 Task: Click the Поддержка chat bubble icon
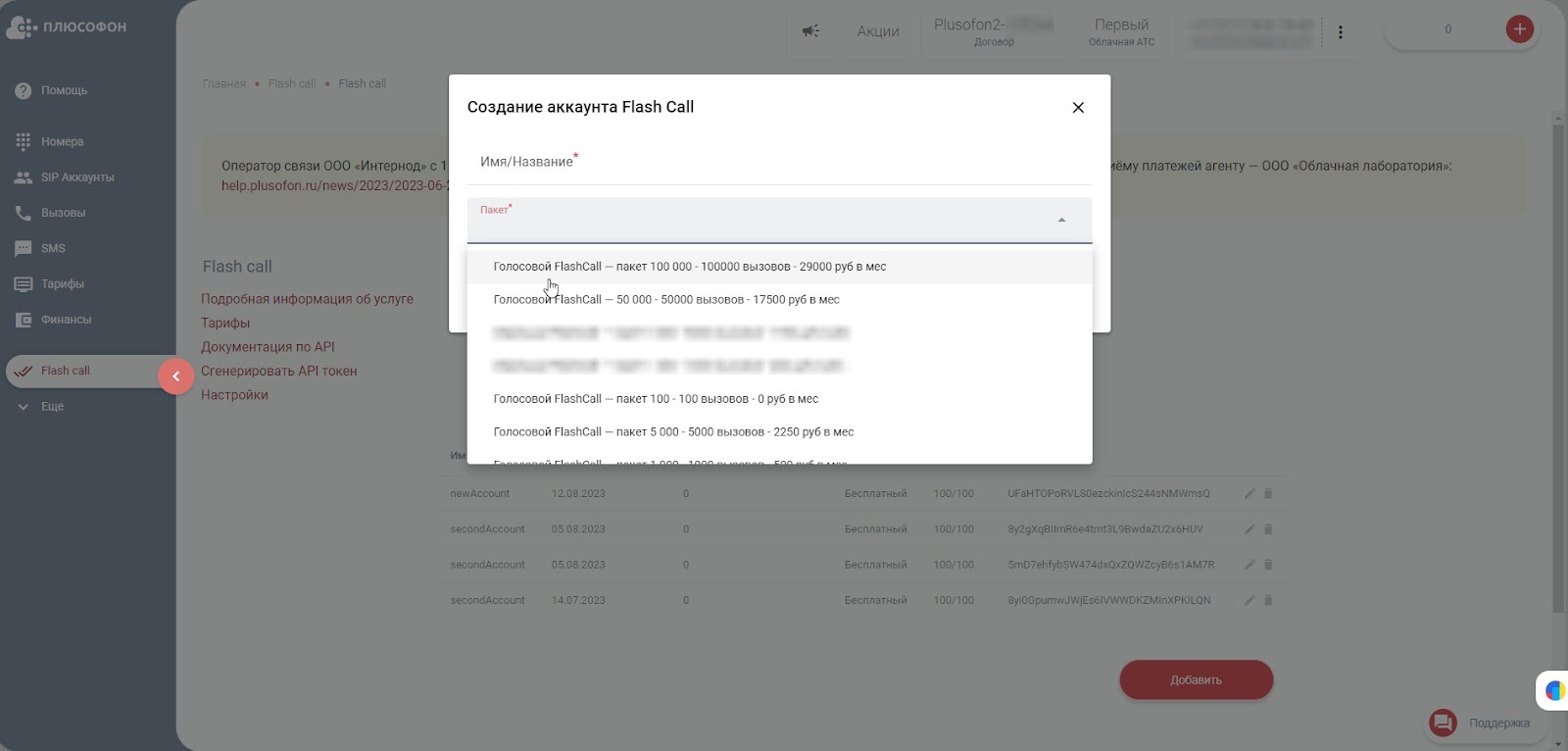(1443, 724)
